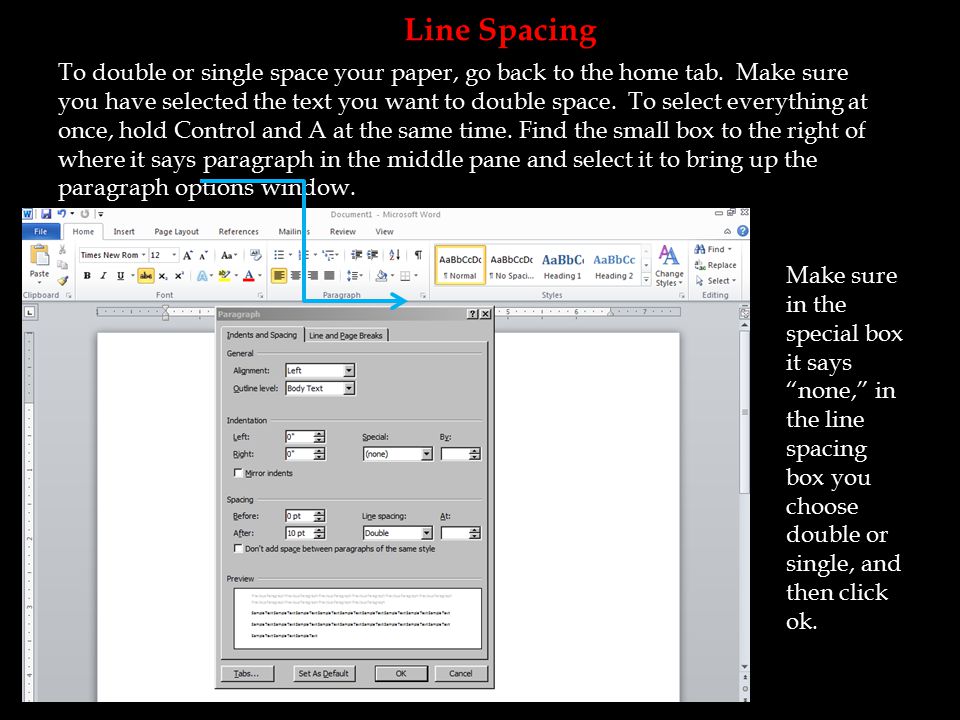Switch to the References tab
The image size is (960, 720).
pyautogui.click(x=239, y=231)
